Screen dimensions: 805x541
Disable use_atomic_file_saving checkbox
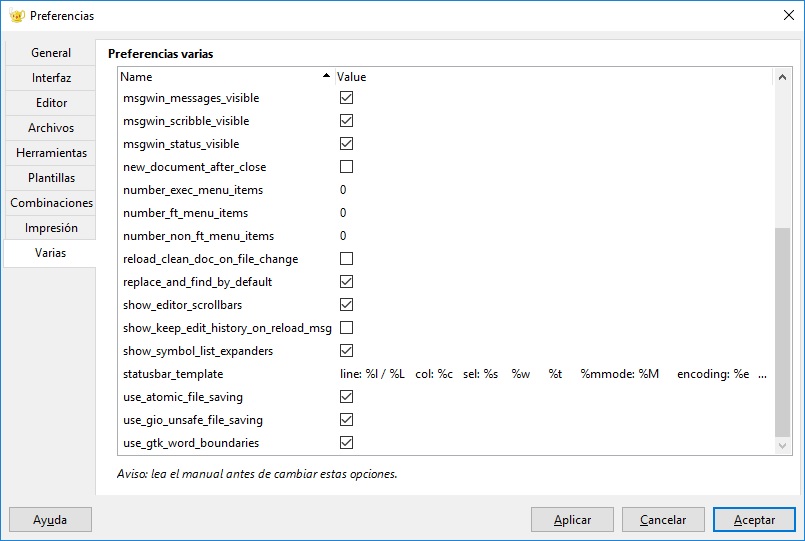click(347, 397)
